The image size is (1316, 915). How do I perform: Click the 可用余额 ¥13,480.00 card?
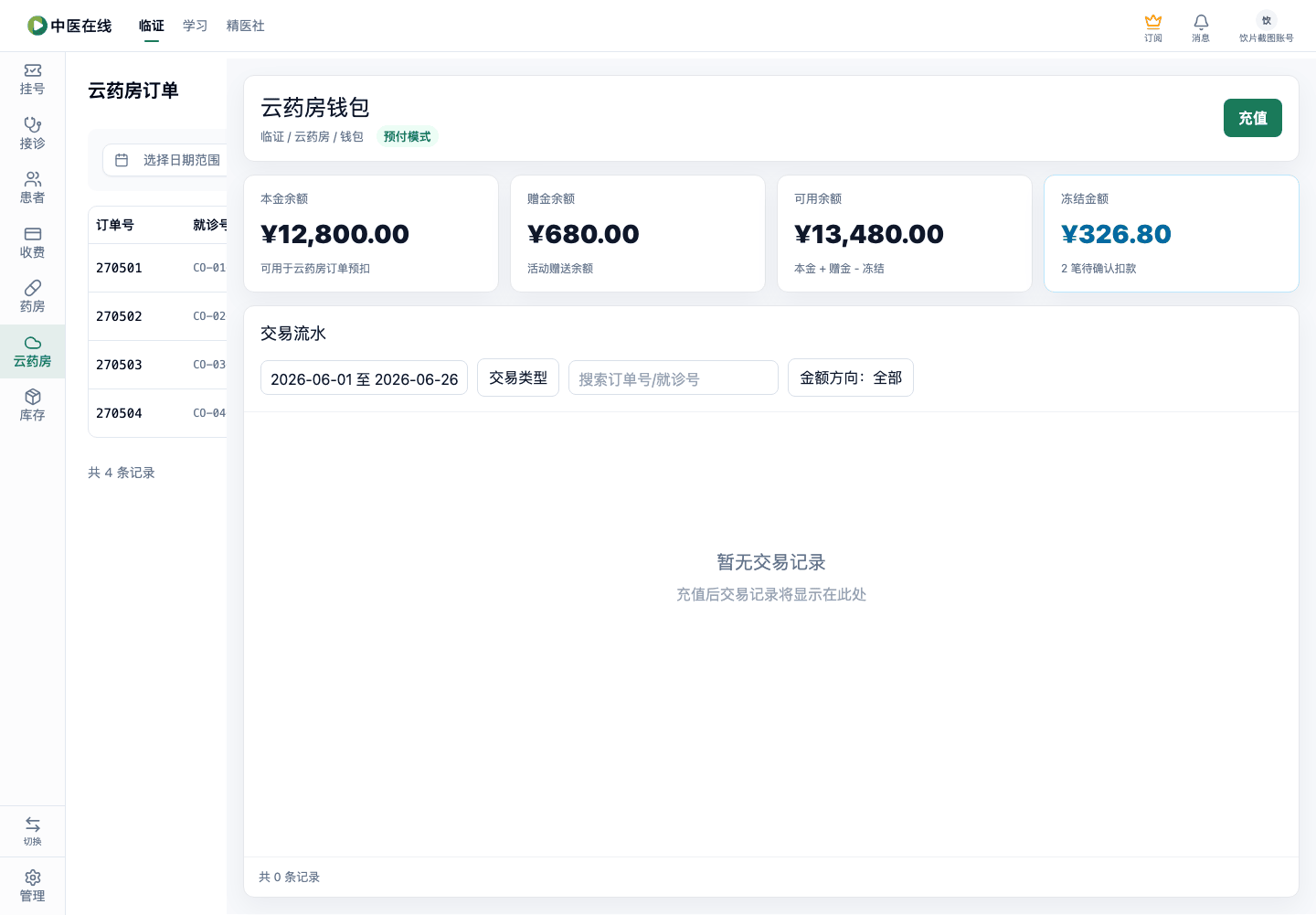(905, 233)
